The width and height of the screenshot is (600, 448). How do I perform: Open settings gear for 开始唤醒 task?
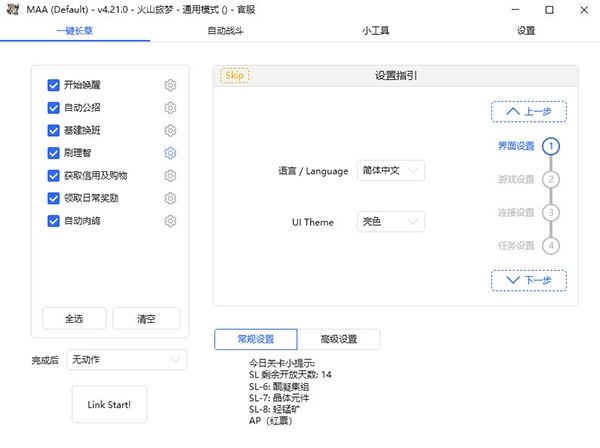coord(170,85)
